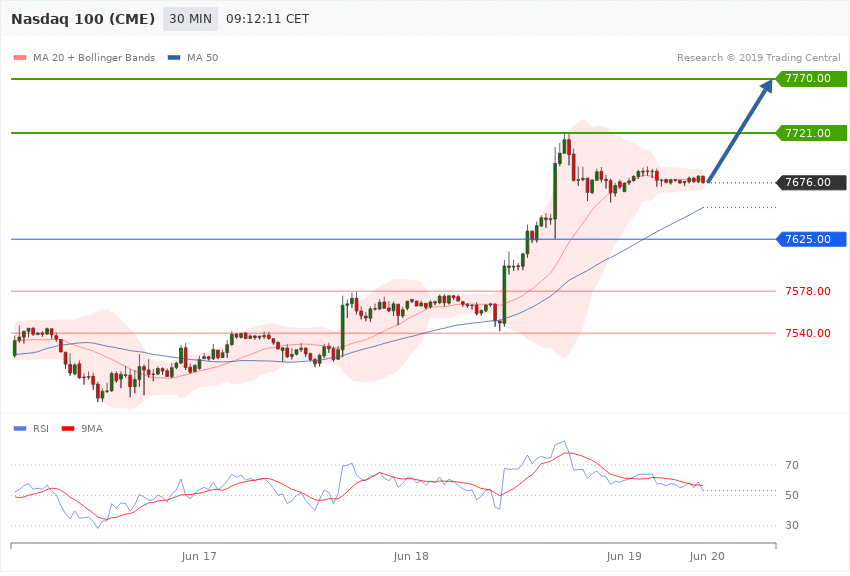This screenshot has height=576, width=850.
Task: Click the RSI 50 level label
Action: 791,495
